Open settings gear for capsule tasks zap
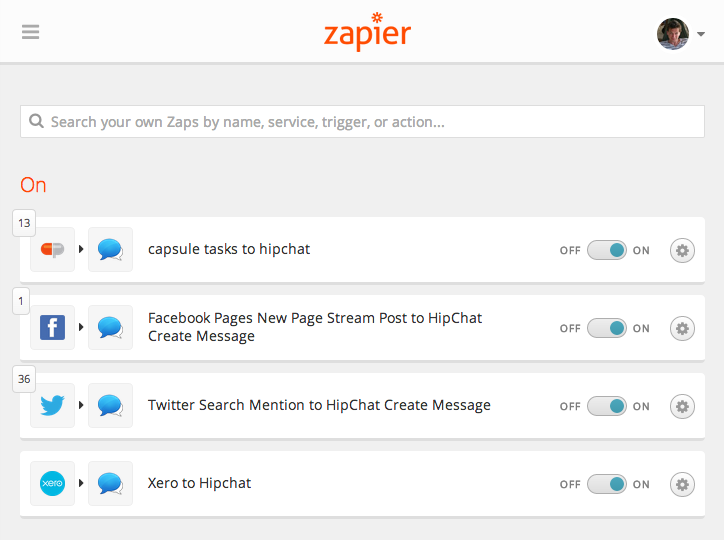This screenshot has height=540, width=724. point(682,250)
